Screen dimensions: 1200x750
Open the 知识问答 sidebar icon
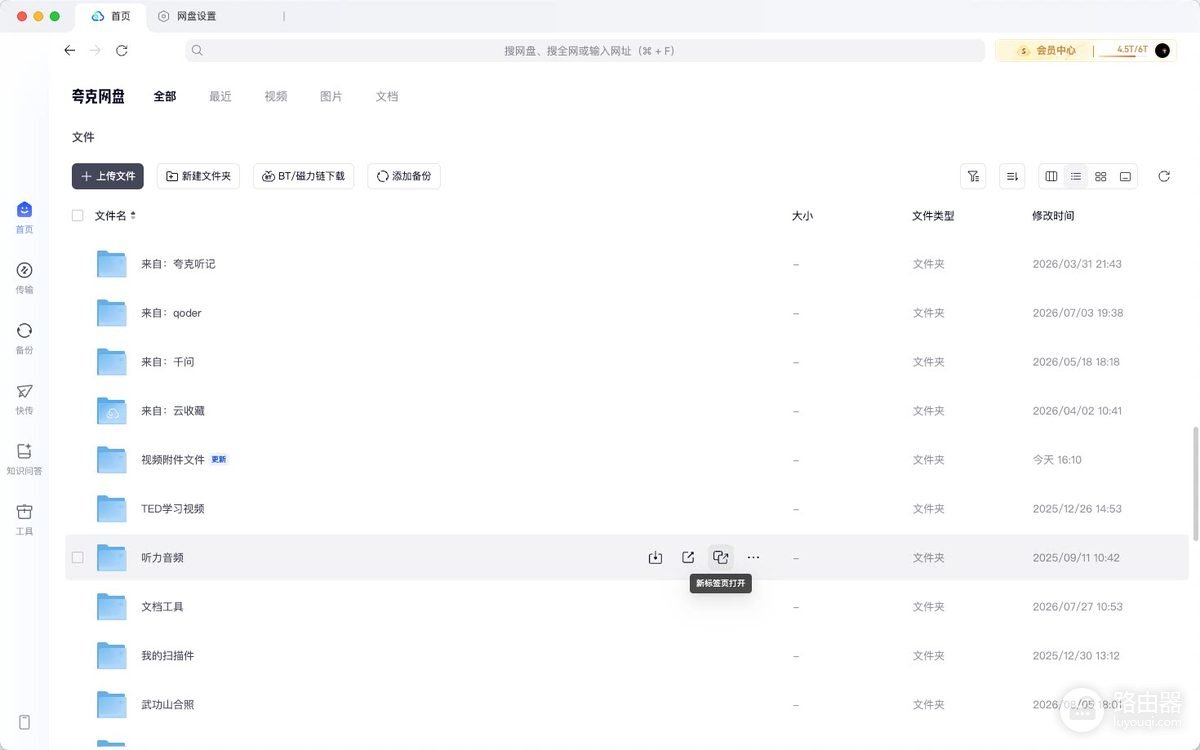(x=24, y=458)
